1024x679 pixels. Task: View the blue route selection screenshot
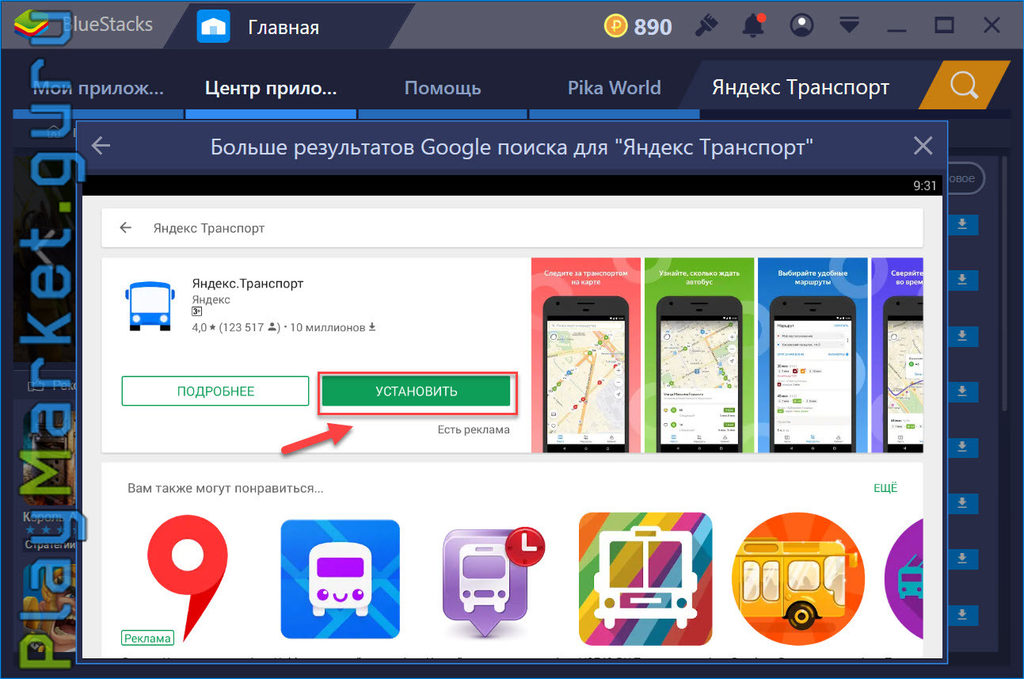point(812,355)
